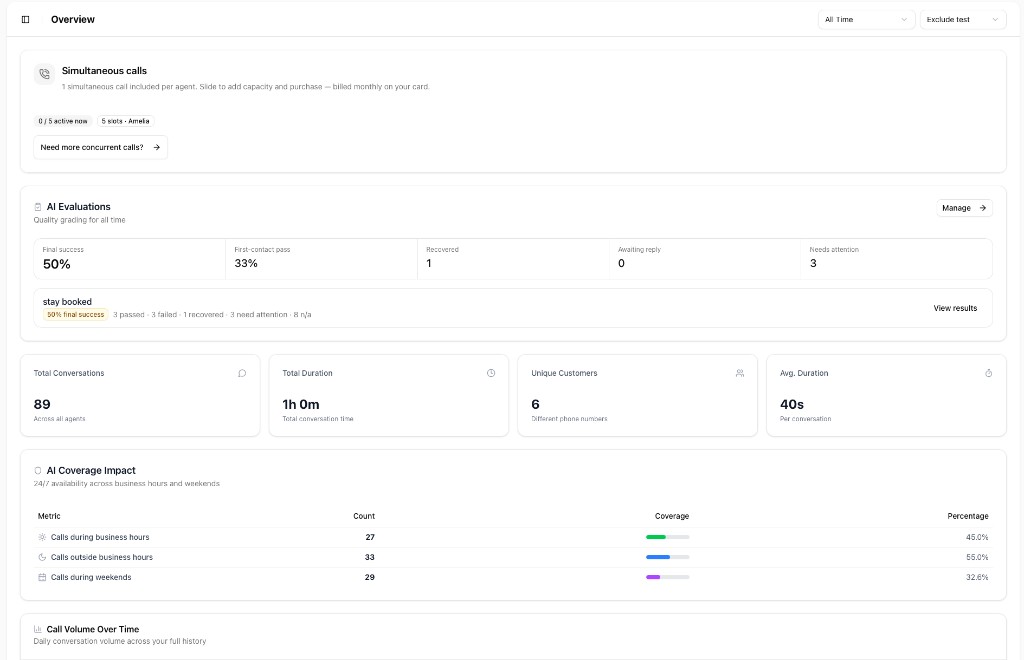Screen dimensions: 1024x660
Task: Click the phone icon beside Simultaneous calls
Action: point(44,74)
